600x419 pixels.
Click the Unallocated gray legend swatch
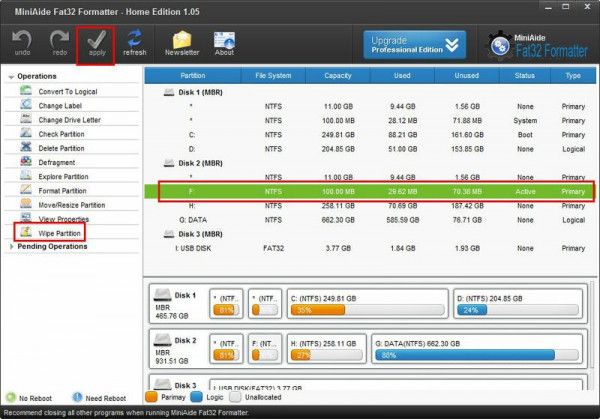235,397
